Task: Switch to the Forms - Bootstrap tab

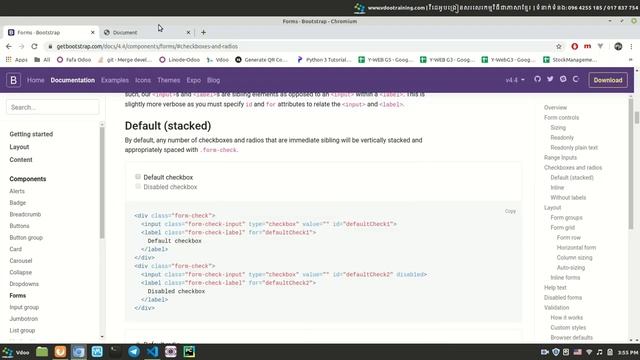Action: click(51, 32)
